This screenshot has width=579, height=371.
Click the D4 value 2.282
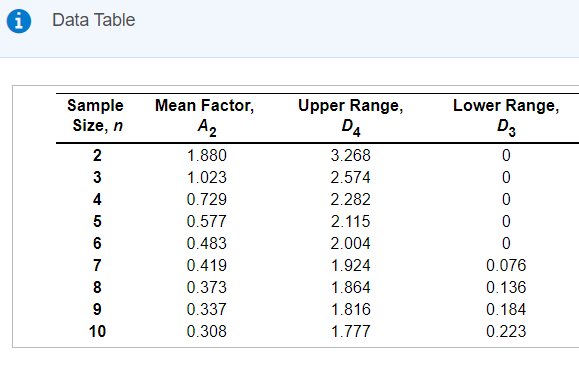click(x=350, y=199)
